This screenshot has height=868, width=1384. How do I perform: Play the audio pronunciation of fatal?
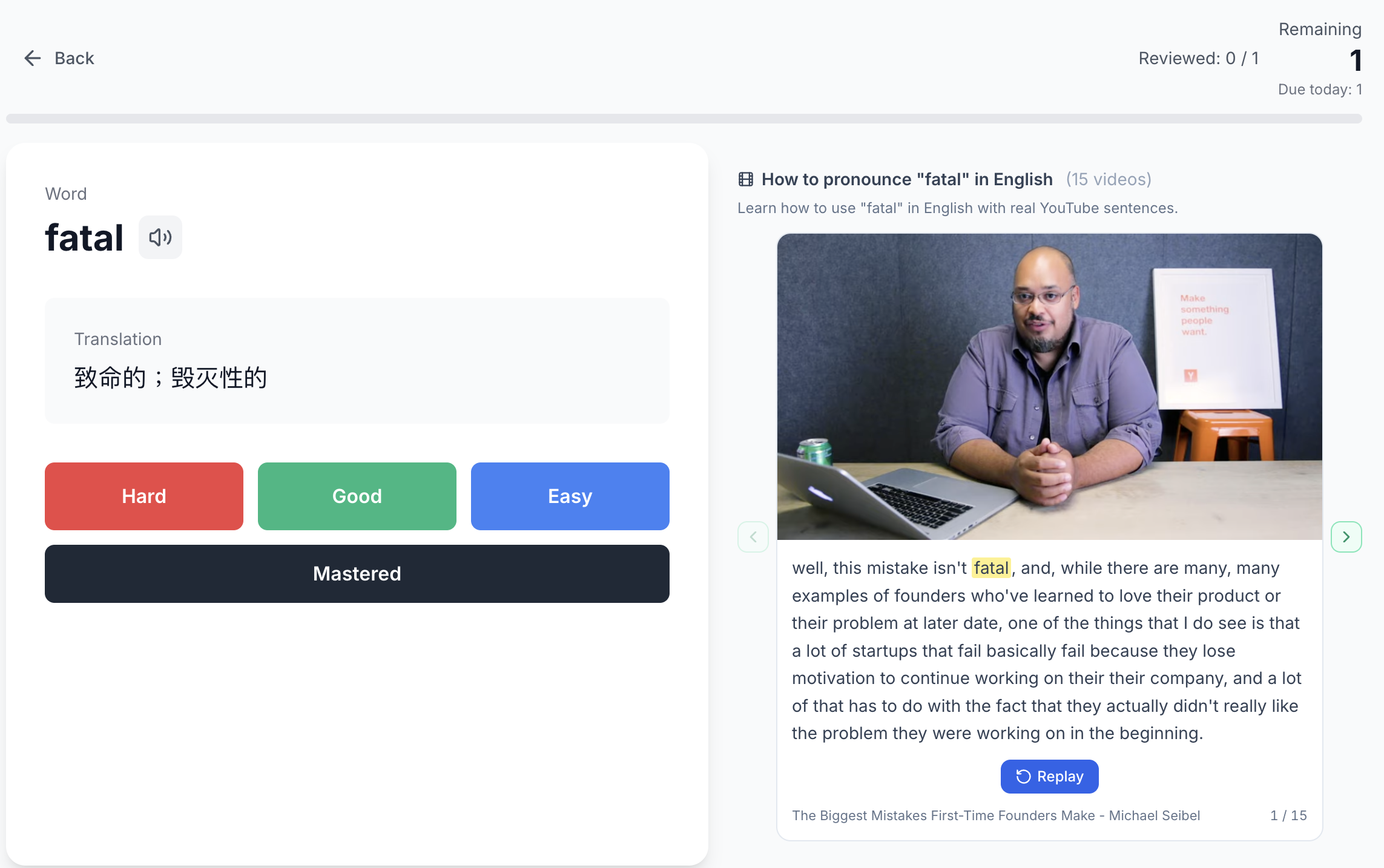(160, 237)
